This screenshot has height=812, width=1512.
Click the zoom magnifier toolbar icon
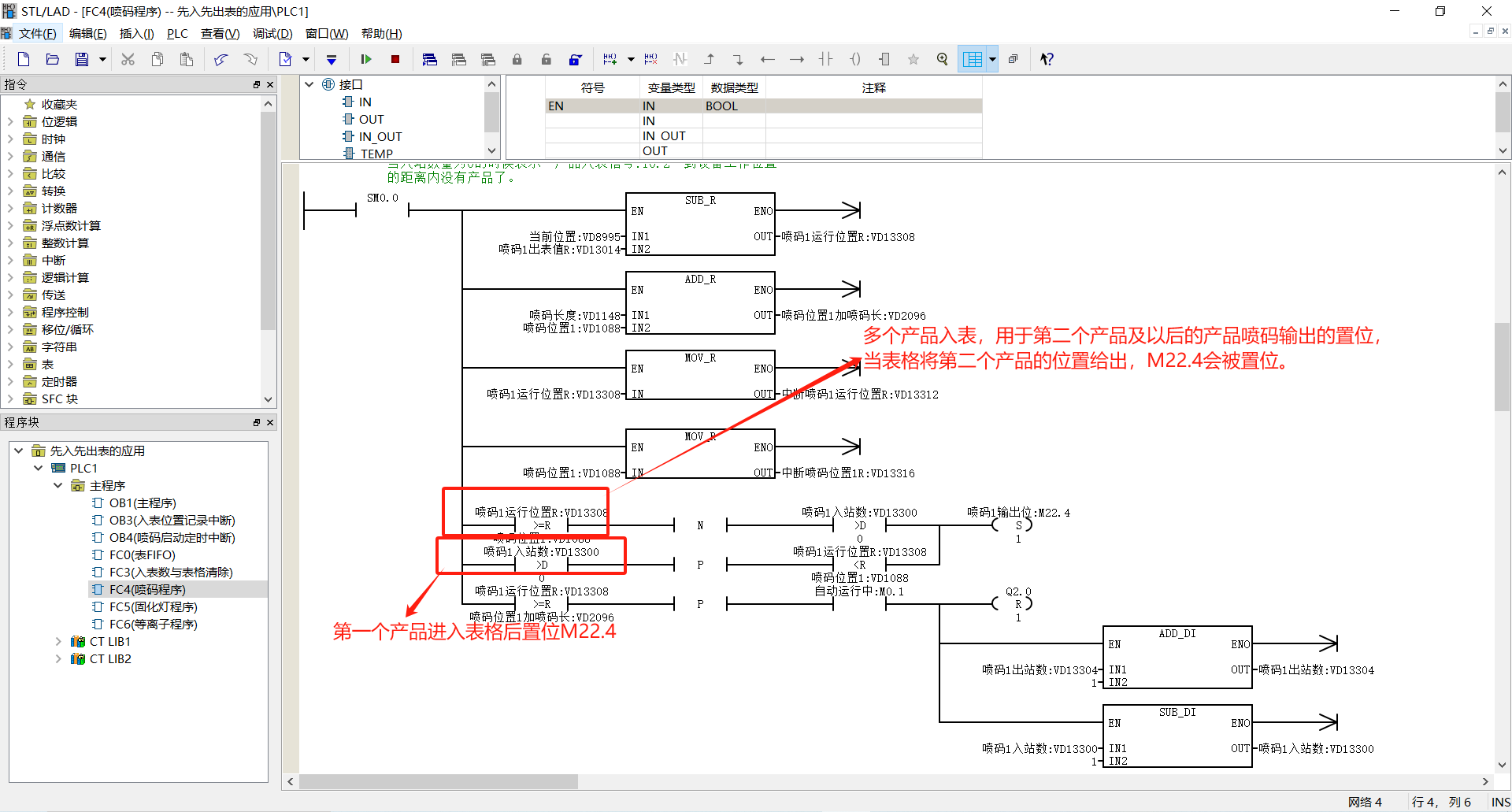pyautogui.click(x=943, y=59)
